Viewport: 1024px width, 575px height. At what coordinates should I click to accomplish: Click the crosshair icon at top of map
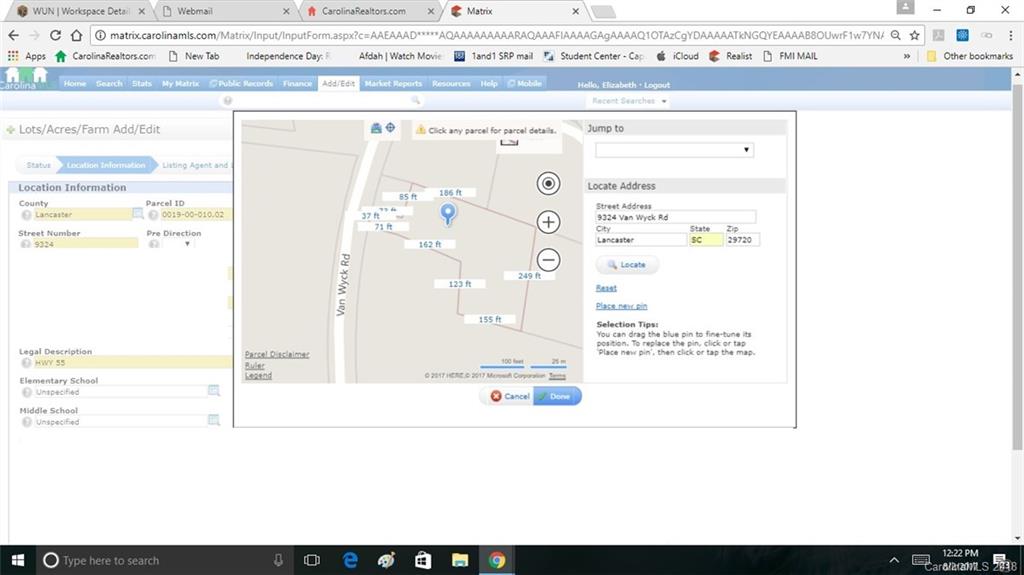pos(390,128)
